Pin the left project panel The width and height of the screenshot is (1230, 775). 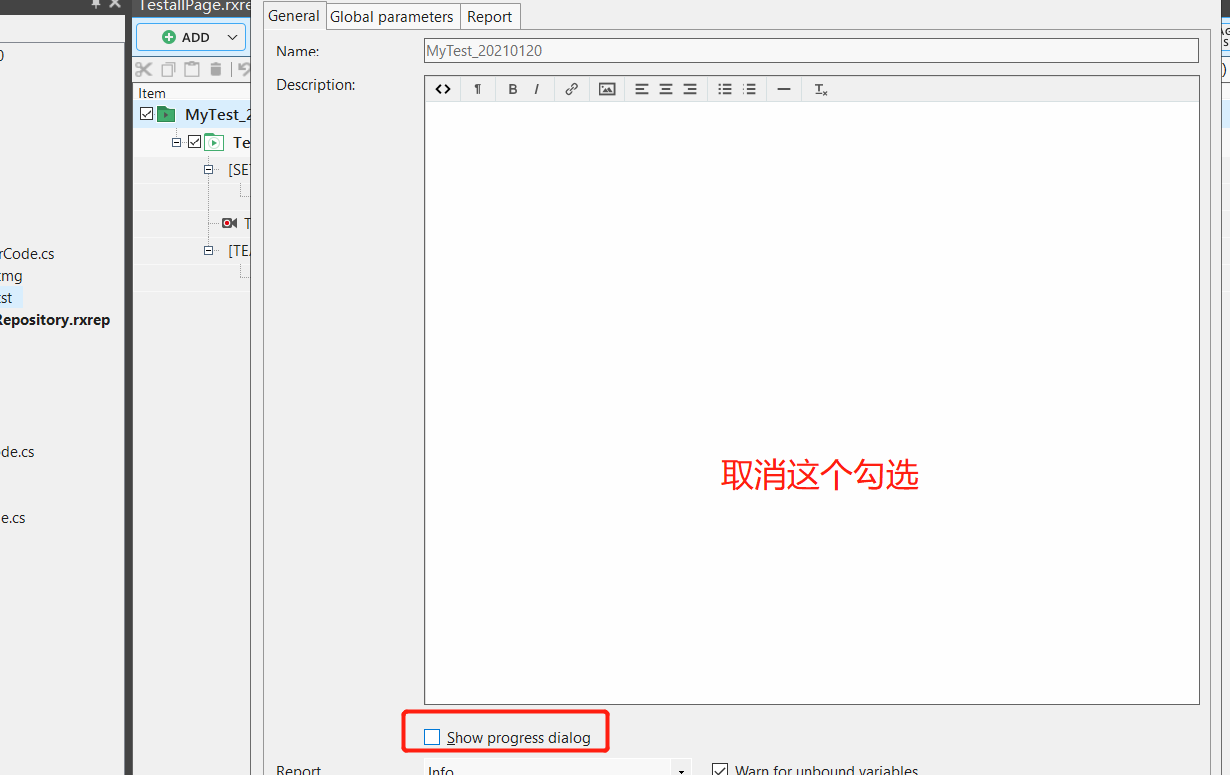pos(96,4)
